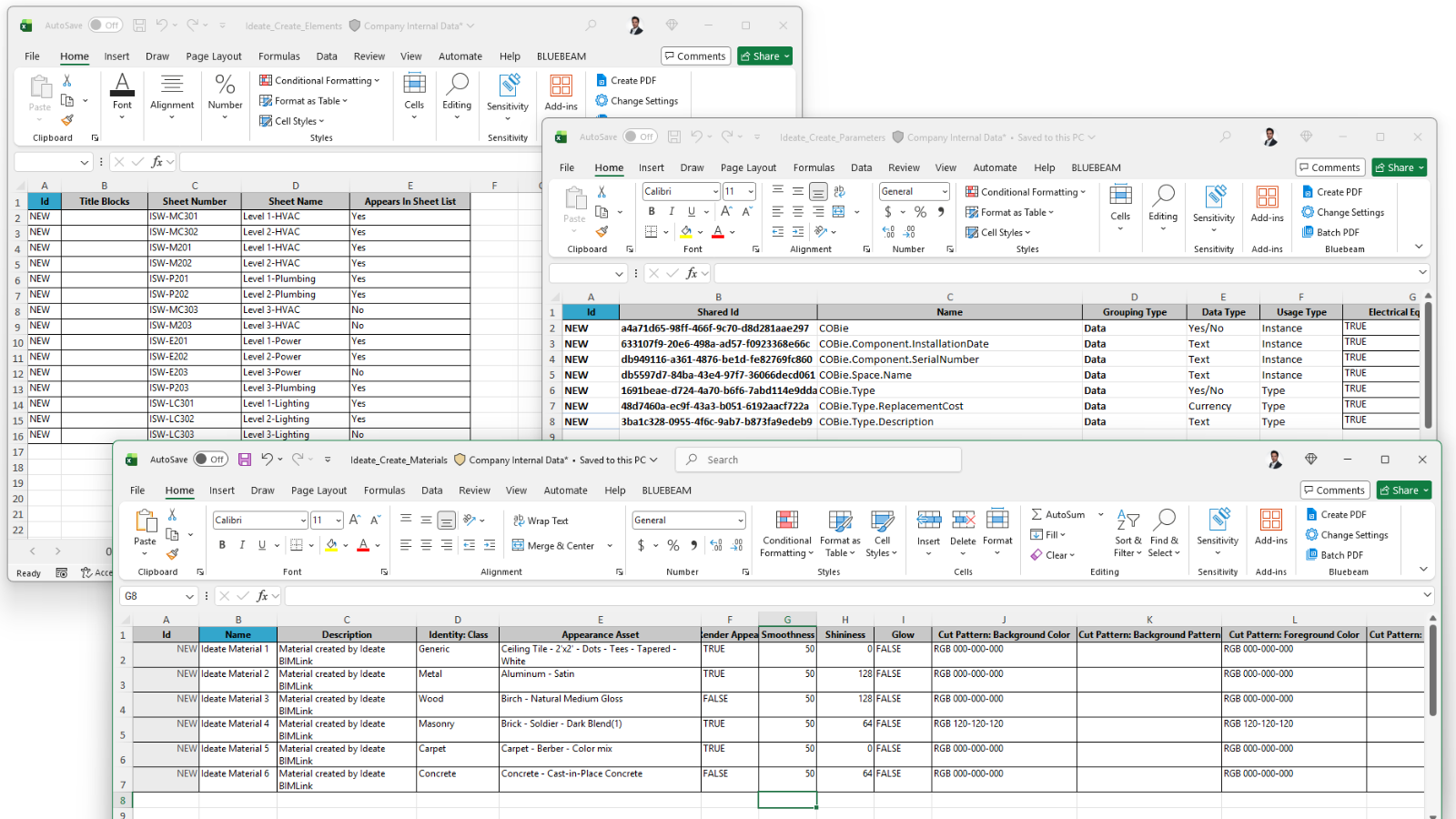The width and height of the screenshot is (1456, 819).
Task: Open the Formulas tab in the Materials workbook
Action: [384, 490]
